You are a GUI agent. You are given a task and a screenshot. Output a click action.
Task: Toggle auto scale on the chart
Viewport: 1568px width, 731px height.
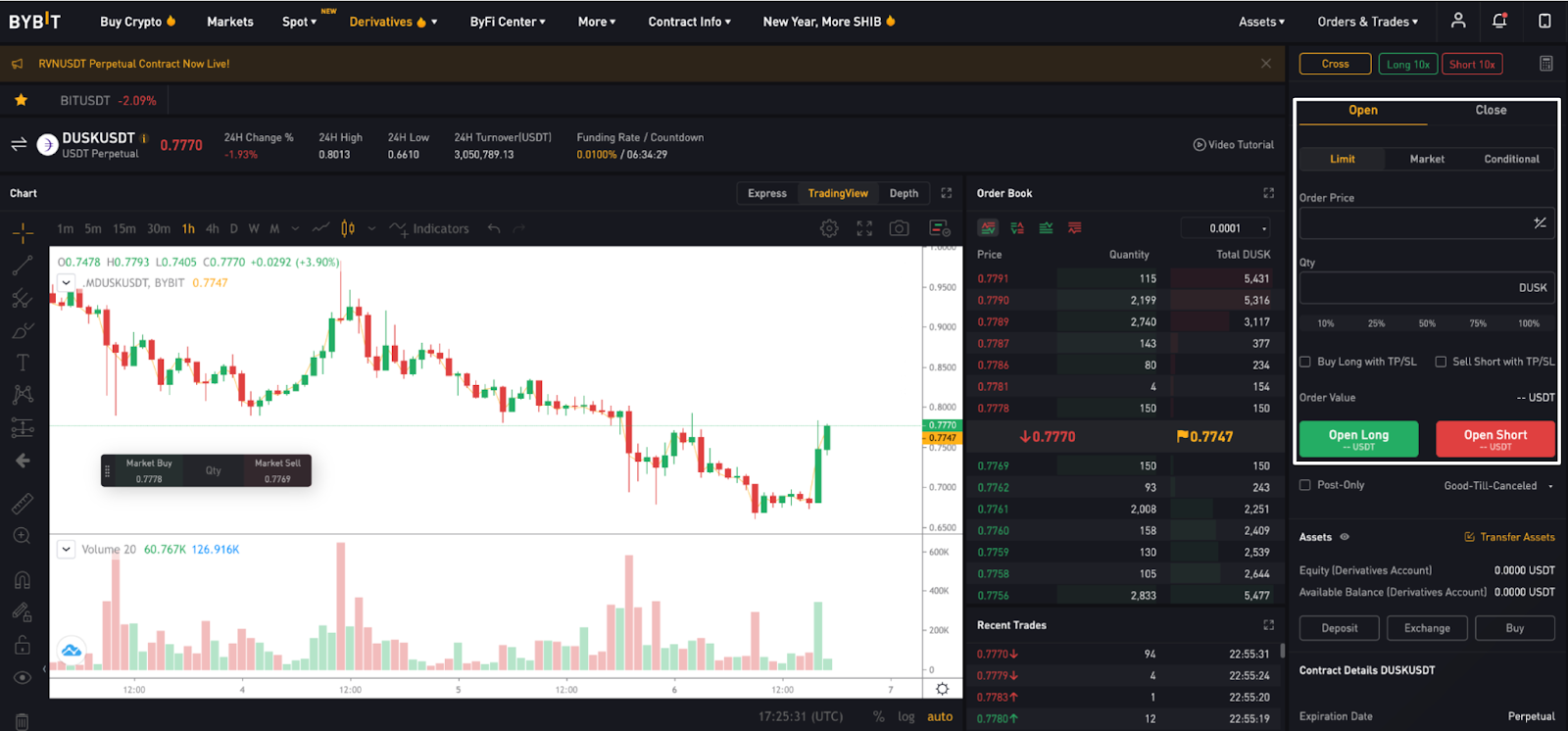[x=940, y=716]
